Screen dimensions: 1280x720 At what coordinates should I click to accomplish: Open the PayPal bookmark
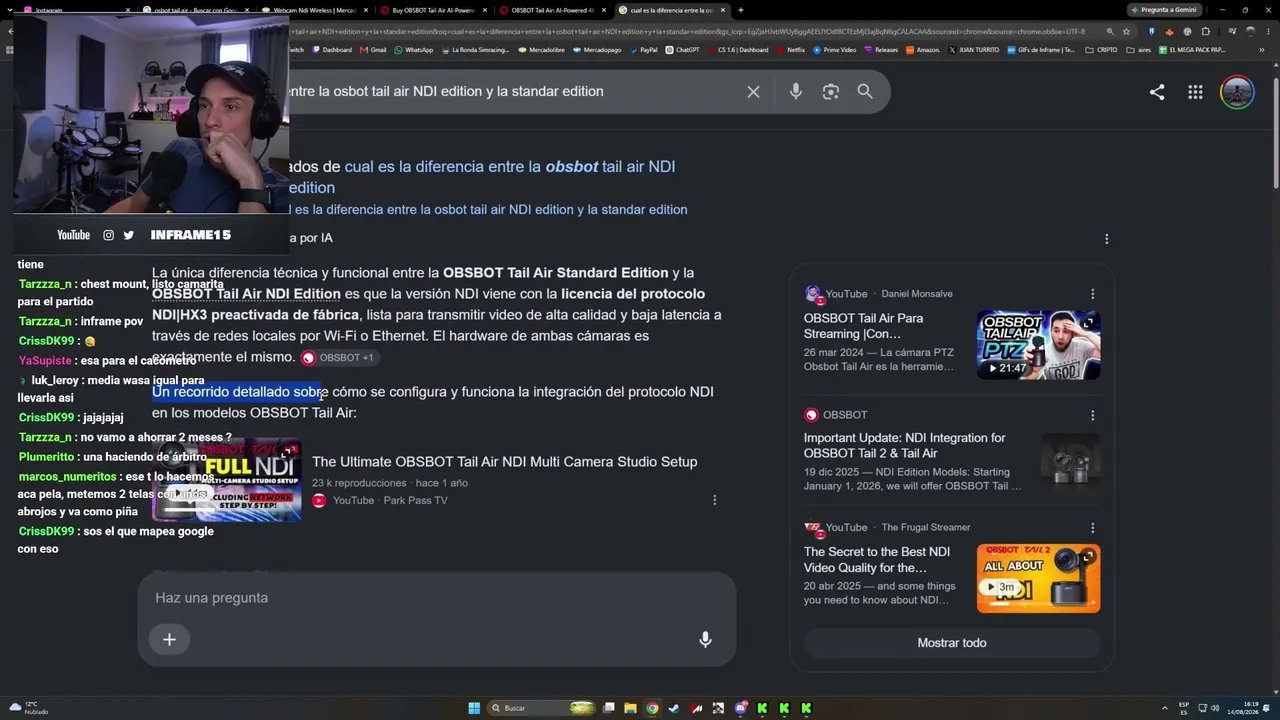point(644,50)
